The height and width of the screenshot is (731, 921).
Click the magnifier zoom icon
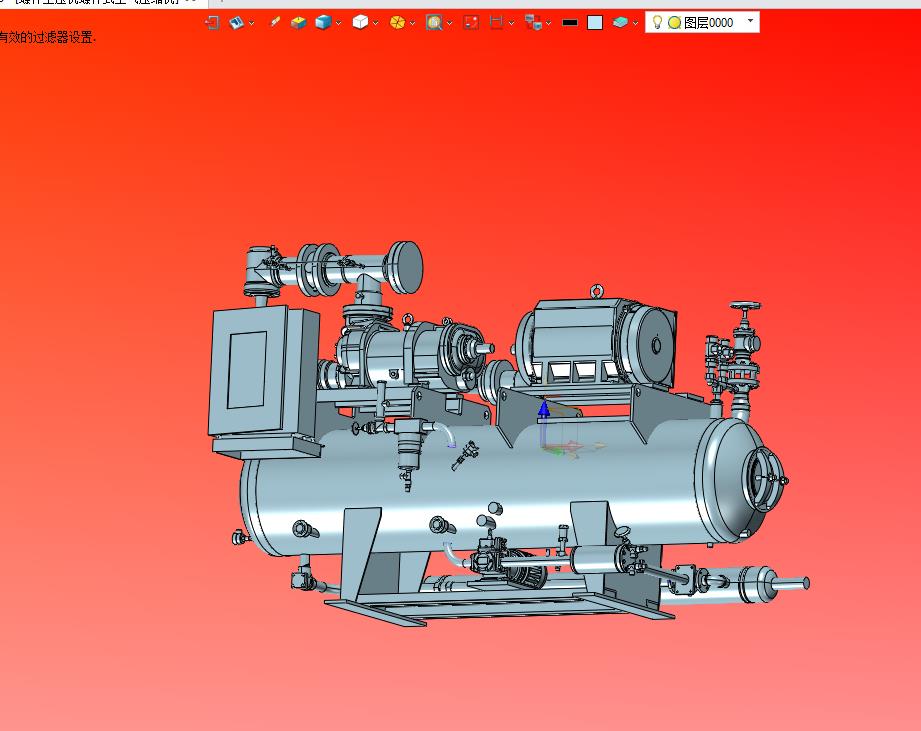tap(433, 22)
